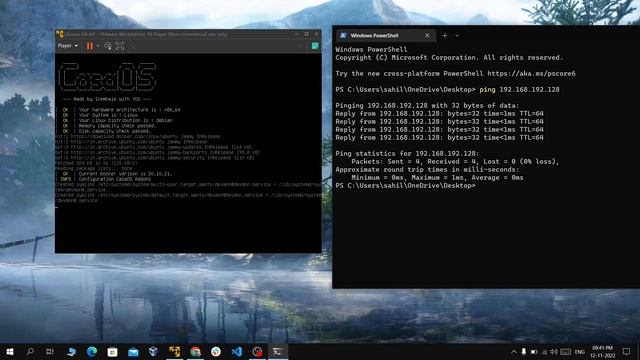The height and width of the screenshot is (360, 640).
Task: Send Ctrl+Alt+Del to the VM
Action: click(108, 46)
